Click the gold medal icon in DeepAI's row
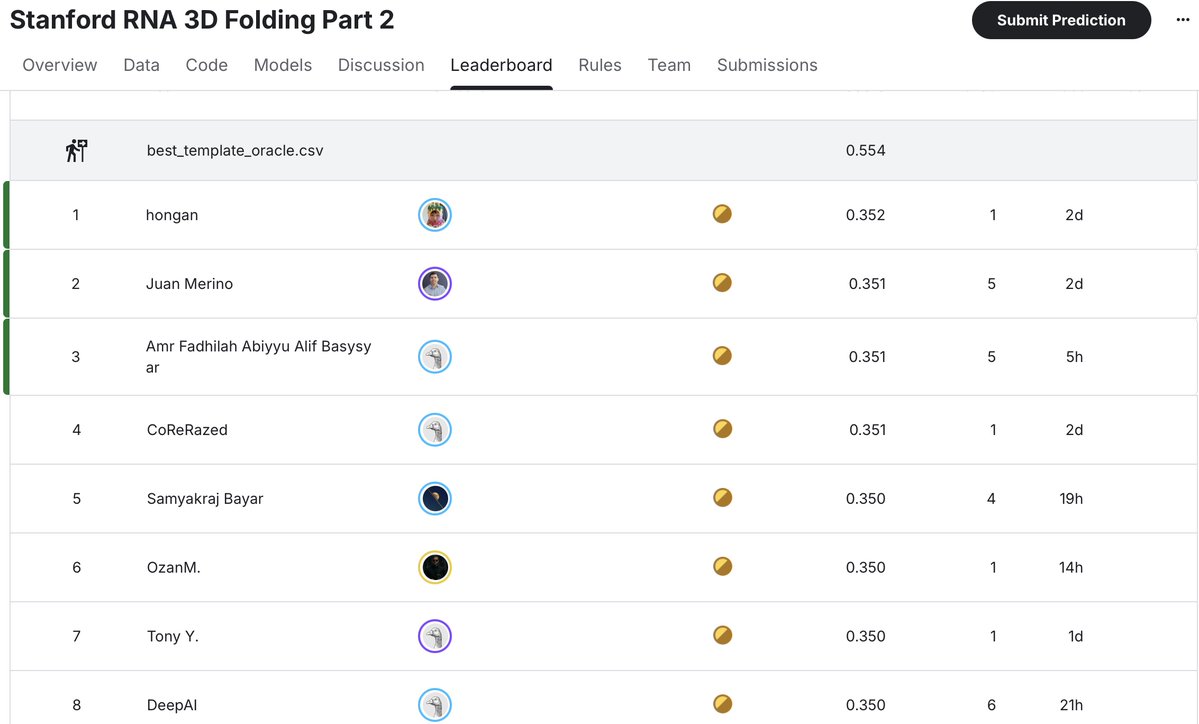This screenshot has width=1199, height=724. (x=722, y=704)
